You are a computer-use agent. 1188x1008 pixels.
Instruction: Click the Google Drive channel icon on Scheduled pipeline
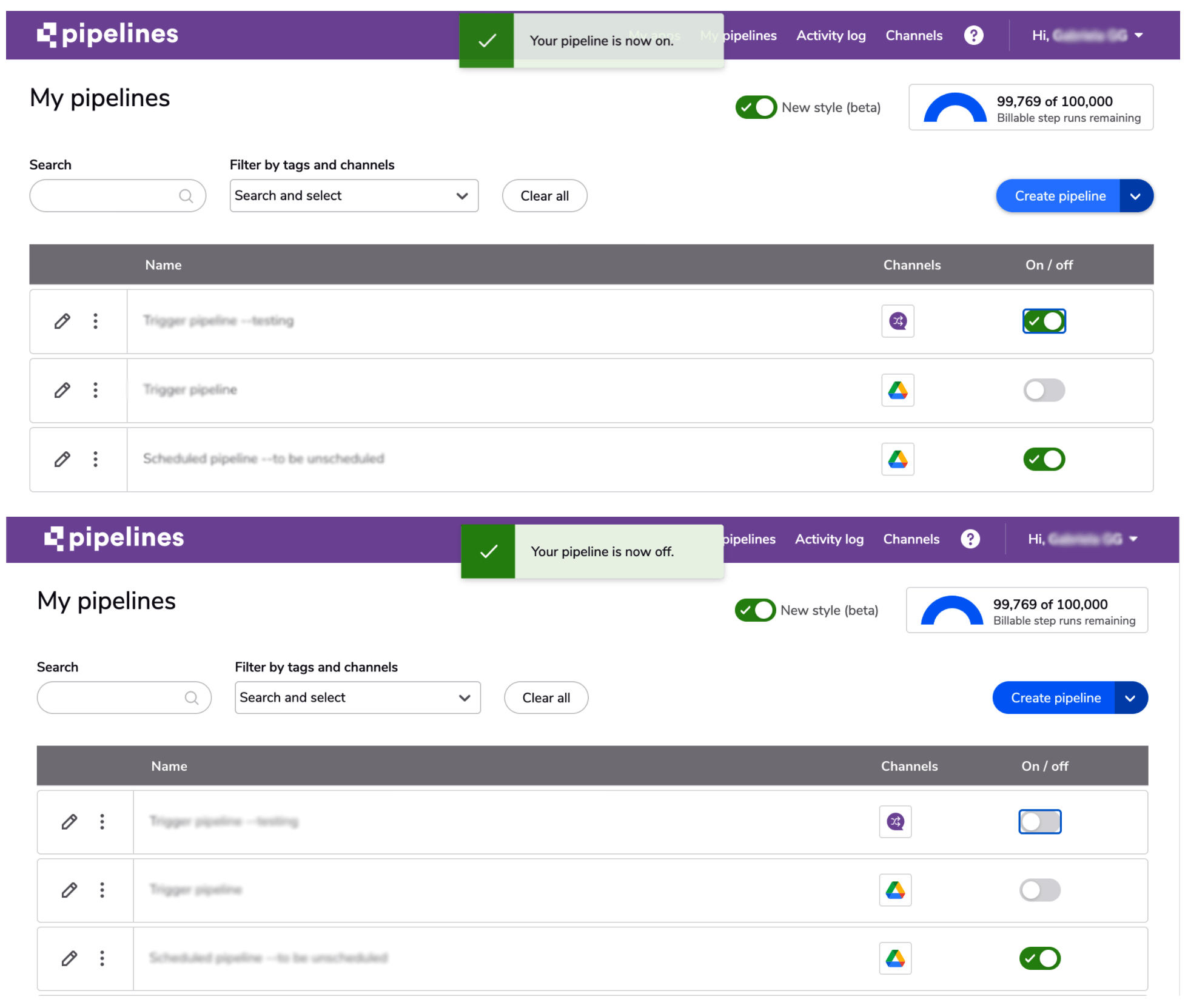pyautogui.click(x=898, y=459)
